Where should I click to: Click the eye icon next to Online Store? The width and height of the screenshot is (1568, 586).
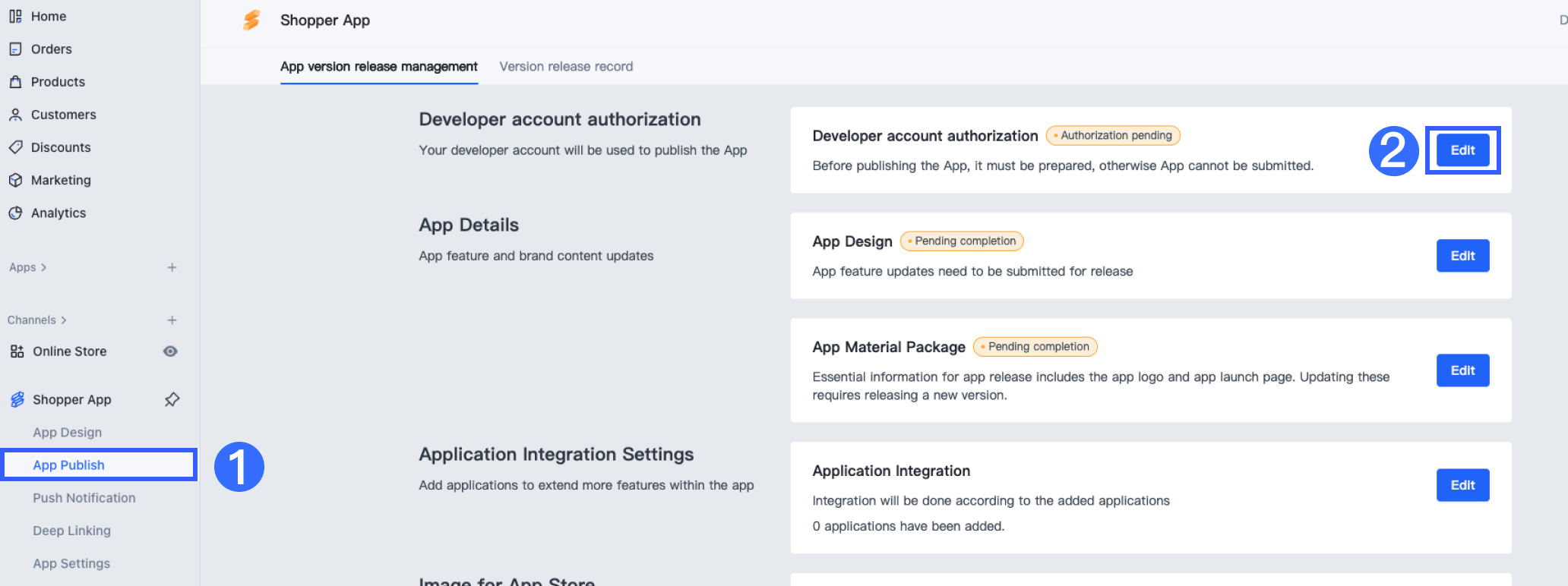171,351
